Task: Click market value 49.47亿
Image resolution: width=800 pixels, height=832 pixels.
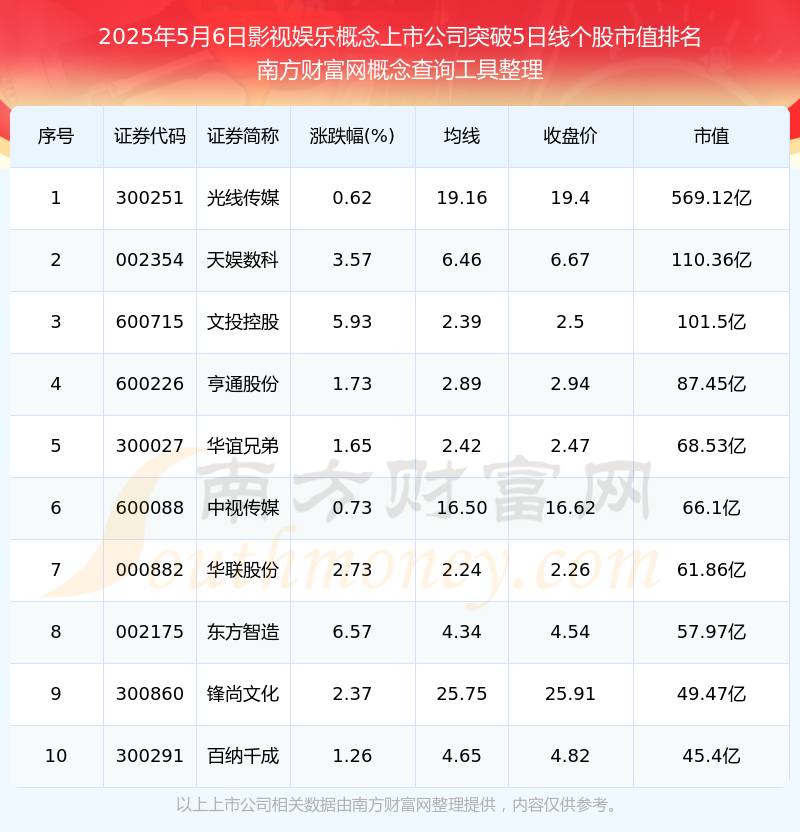Action: [711, 694]
